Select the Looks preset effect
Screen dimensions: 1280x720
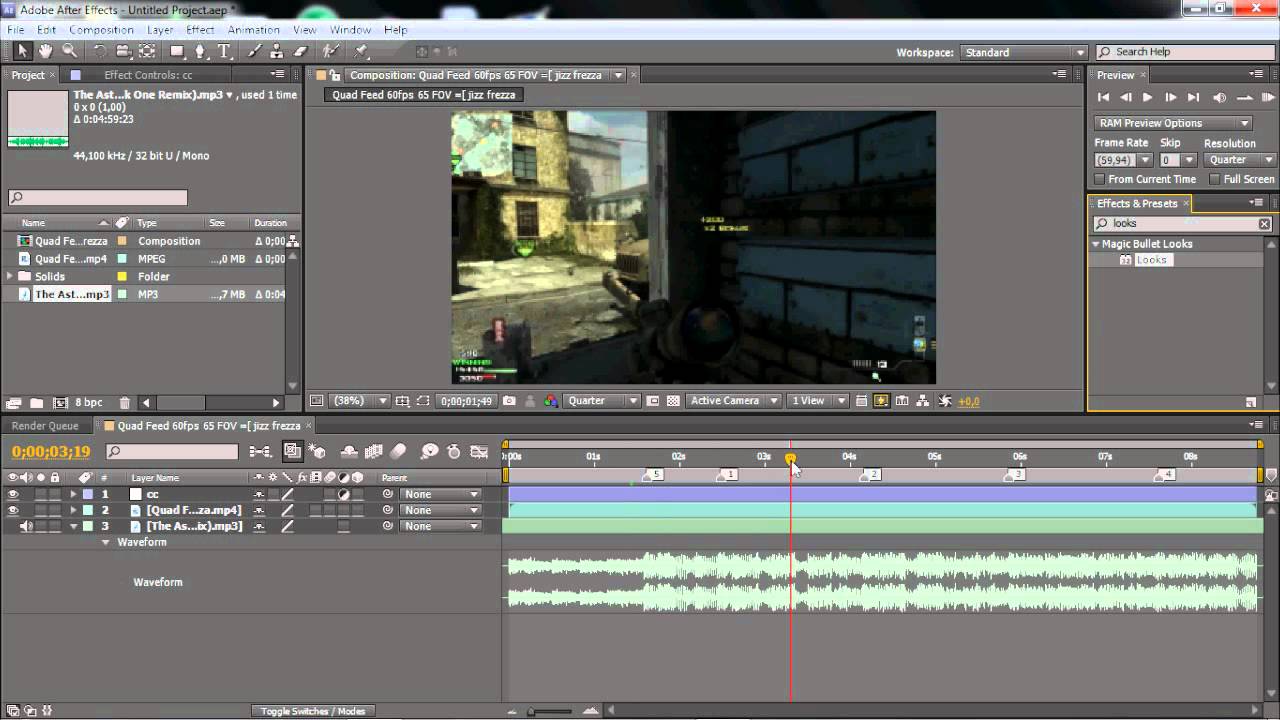(1152, 260)
